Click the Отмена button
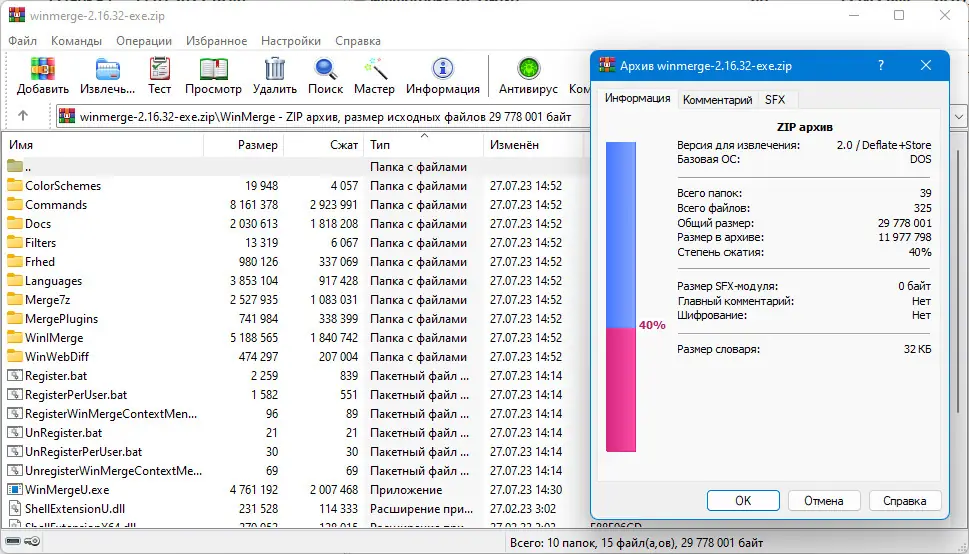Screen dimensions: 969x554 pos(824,501)
